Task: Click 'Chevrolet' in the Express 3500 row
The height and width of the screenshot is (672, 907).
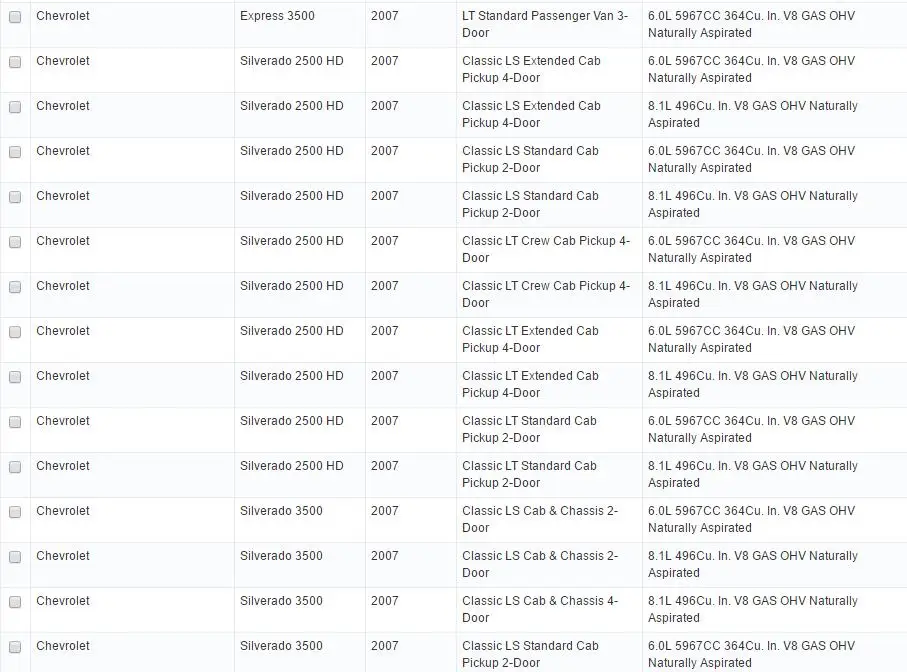Action: pos(62,16)
